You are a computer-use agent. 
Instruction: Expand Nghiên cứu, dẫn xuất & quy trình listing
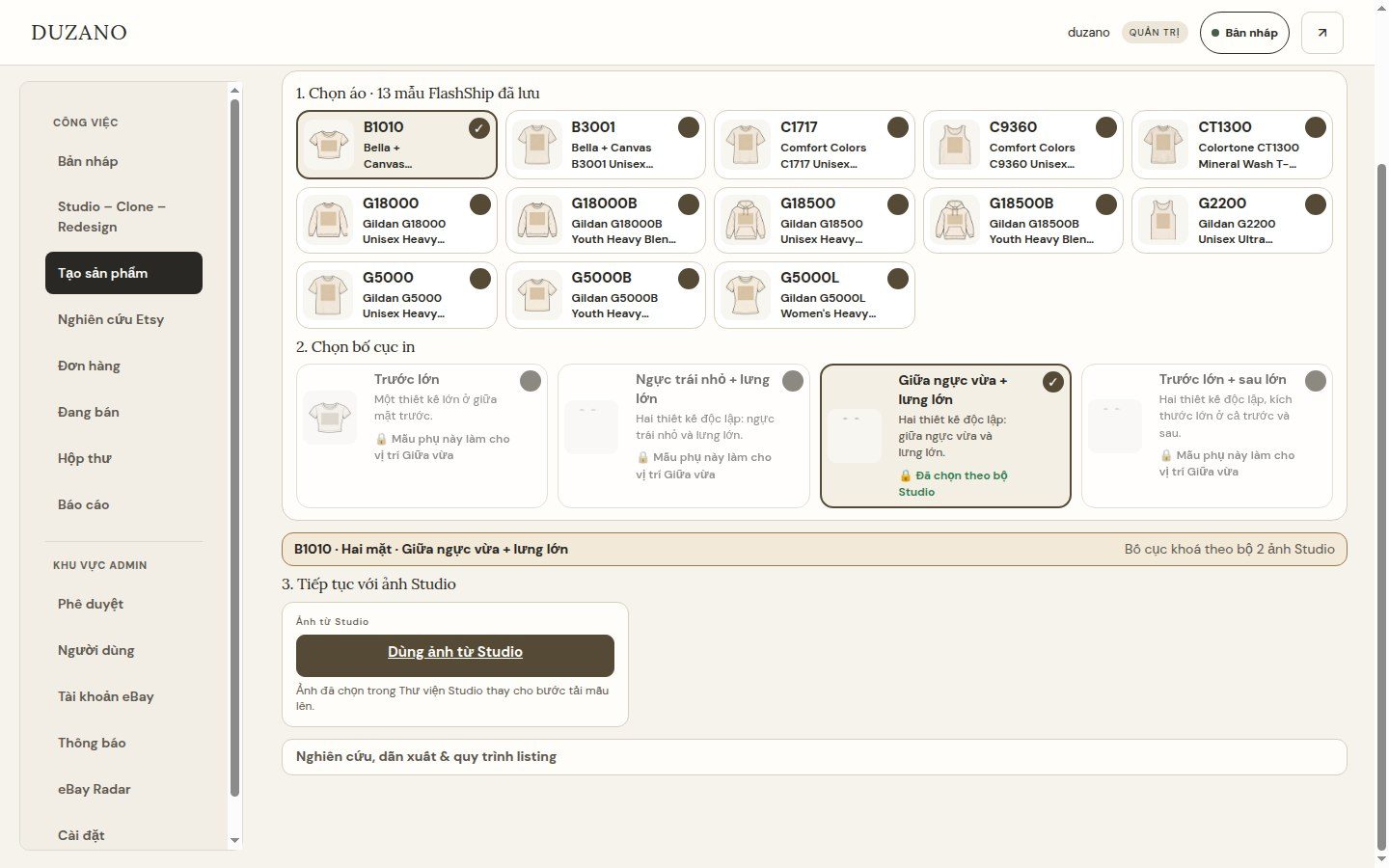(814, 757)
